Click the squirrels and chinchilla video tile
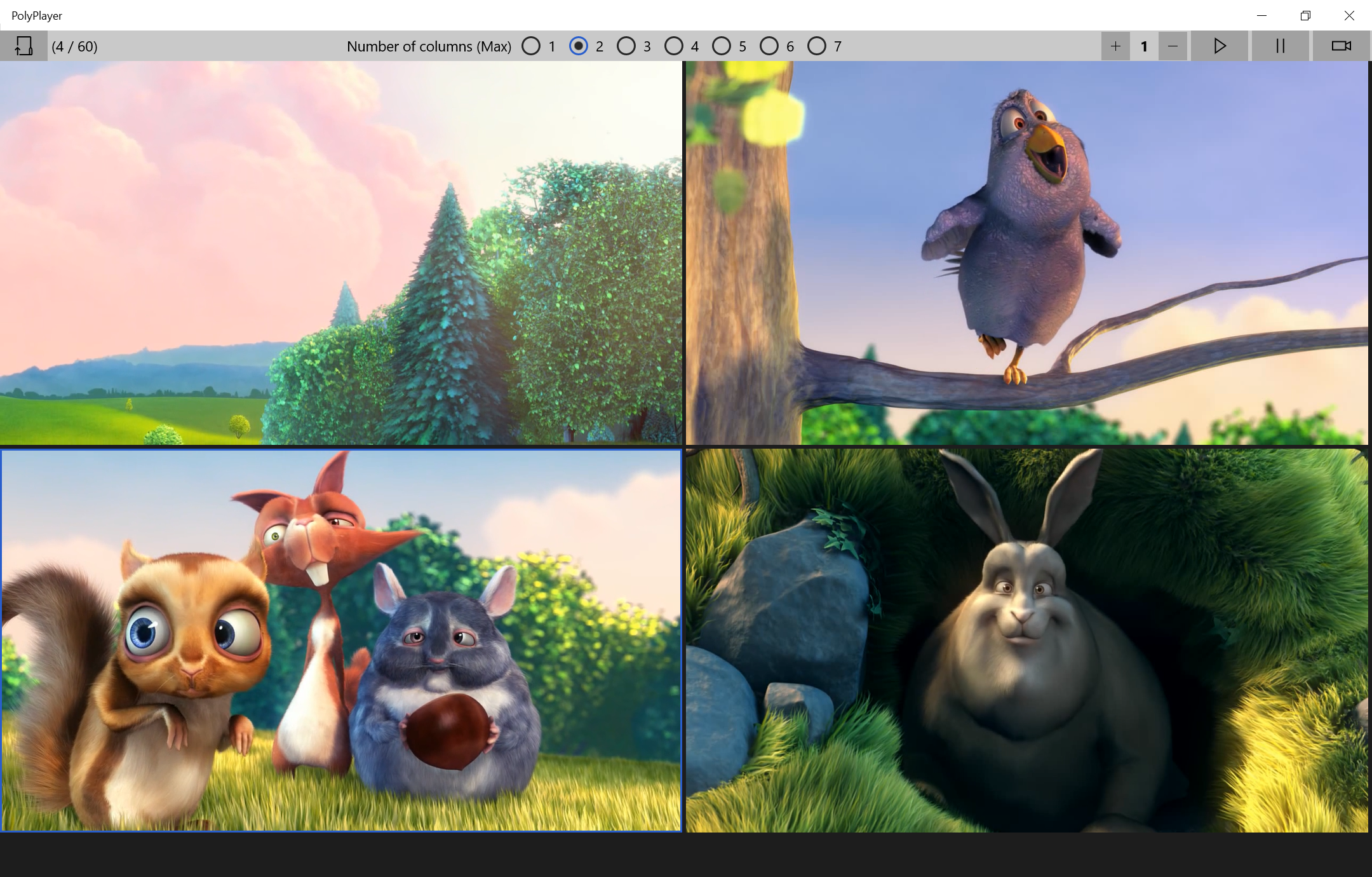 point(340,640)
